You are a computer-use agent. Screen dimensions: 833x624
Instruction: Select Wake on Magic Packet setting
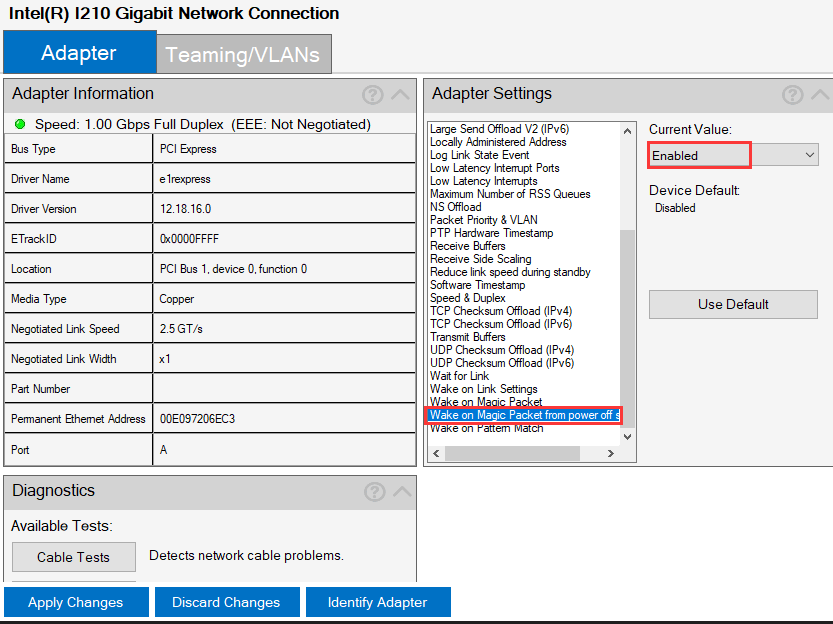point(486,402)
